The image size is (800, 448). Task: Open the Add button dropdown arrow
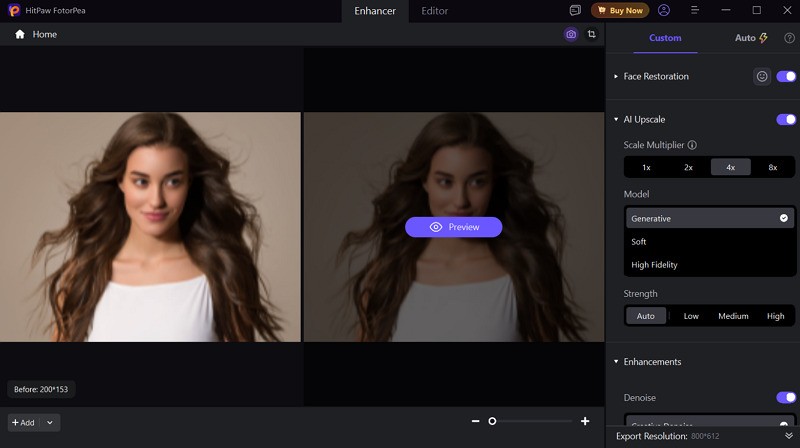(x=50, y=422)
